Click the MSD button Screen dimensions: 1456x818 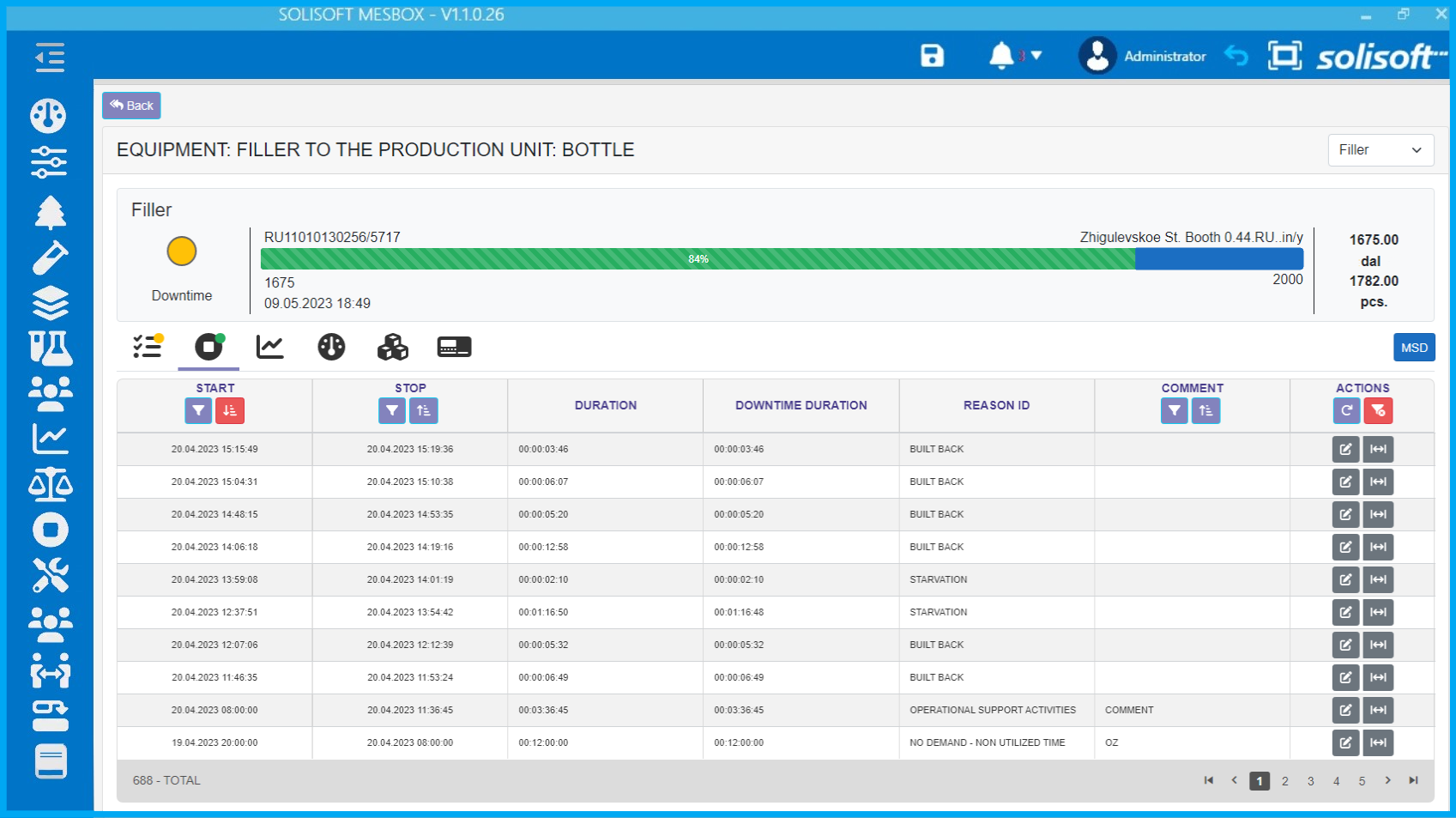pos(1414,348)
